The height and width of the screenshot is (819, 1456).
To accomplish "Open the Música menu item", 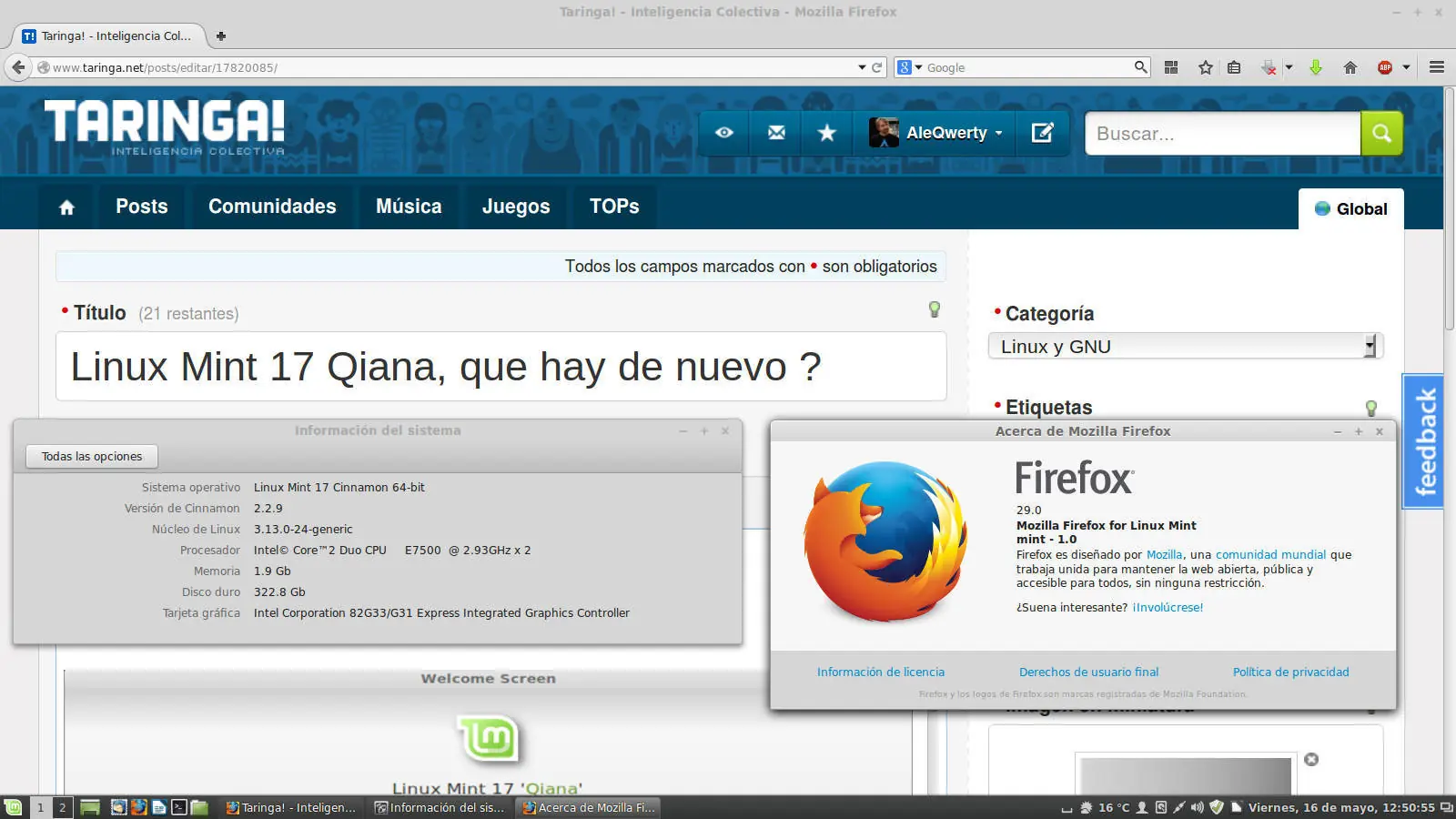I will click(409, 207).
